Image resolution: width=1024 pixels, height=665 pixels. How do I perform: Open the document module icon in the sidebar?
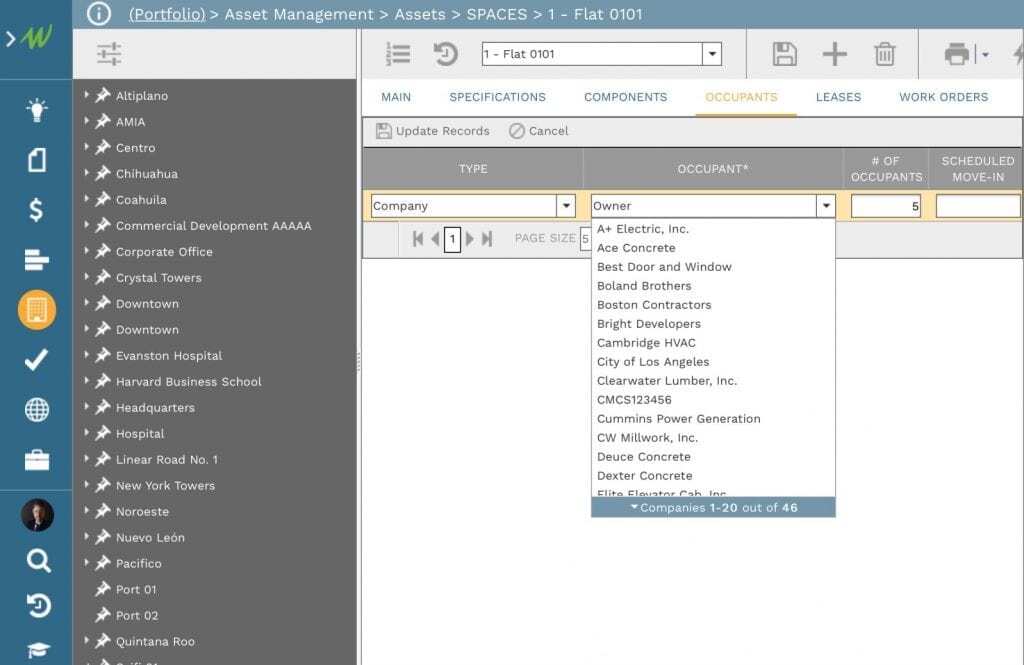pyautogui.click(x=37, y=160)
